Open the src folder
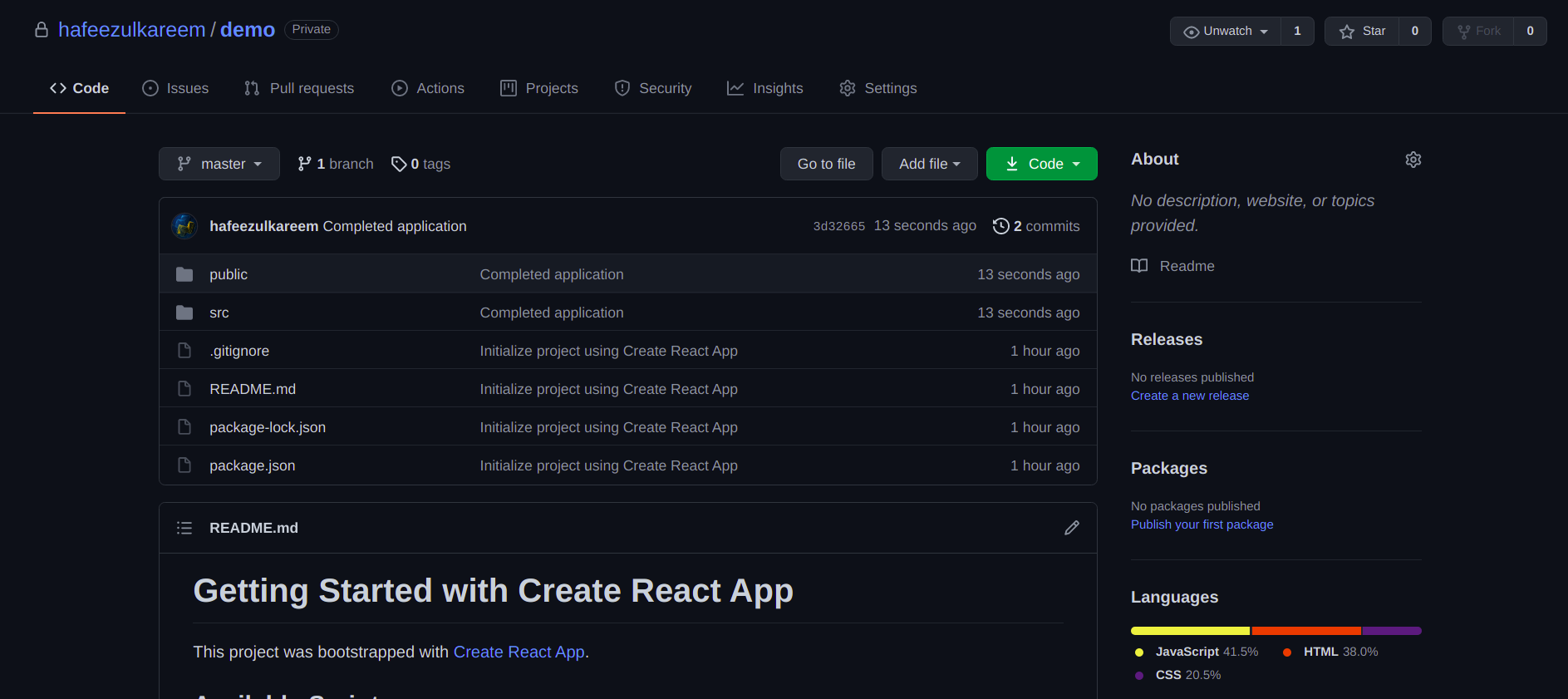Screen dimensions: 1568x699 (x=219, y=313)
